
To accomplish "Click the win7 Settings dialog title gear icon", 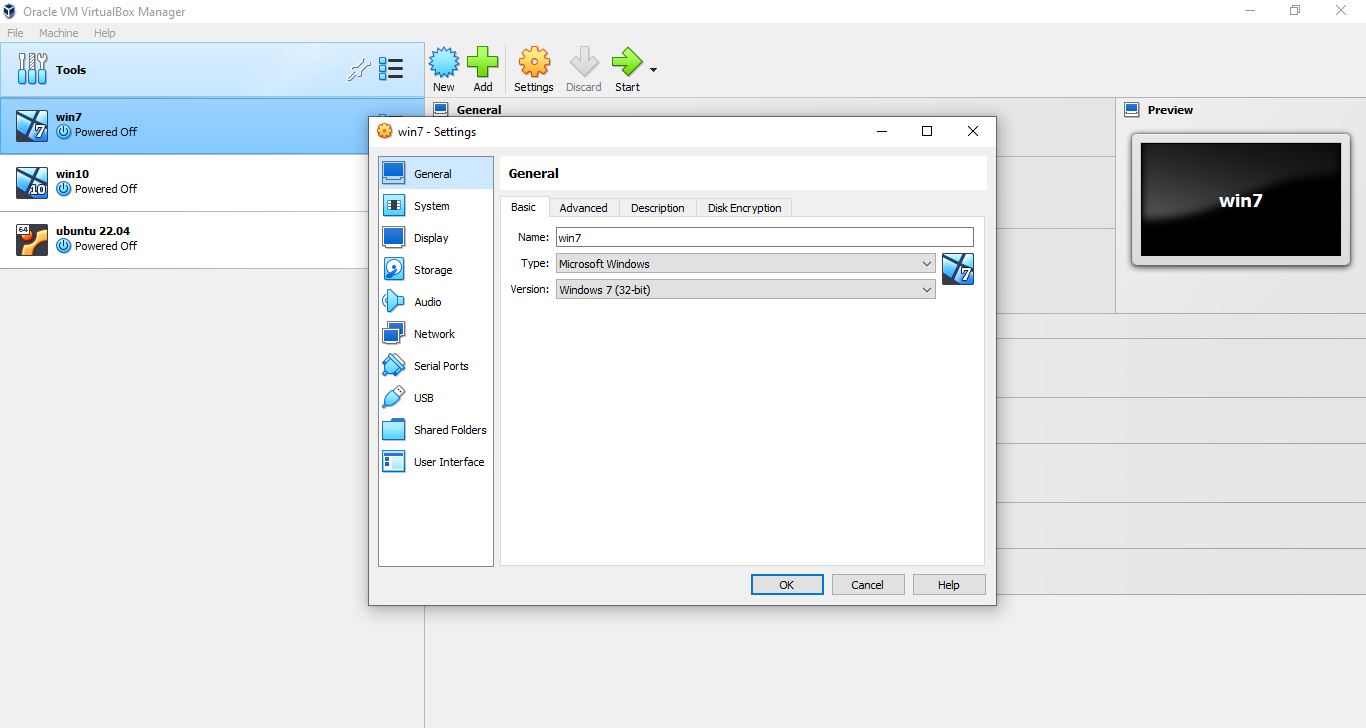I will [x=384, y=131].
